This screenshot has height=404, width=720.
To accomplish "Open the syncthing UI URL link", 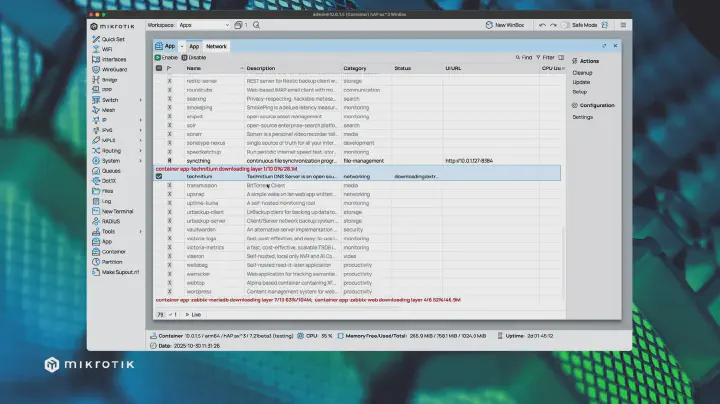I will [x=469, y=161].
